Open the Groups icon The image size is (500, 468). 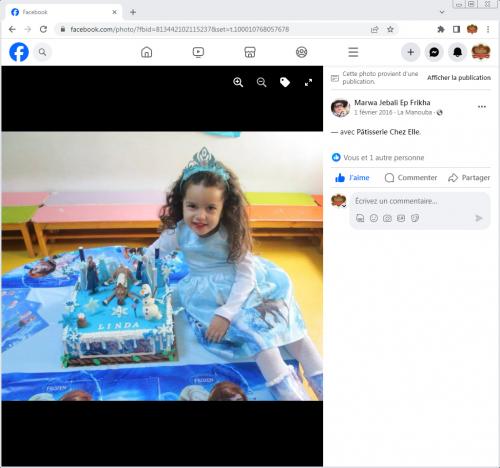click(302, 52)
